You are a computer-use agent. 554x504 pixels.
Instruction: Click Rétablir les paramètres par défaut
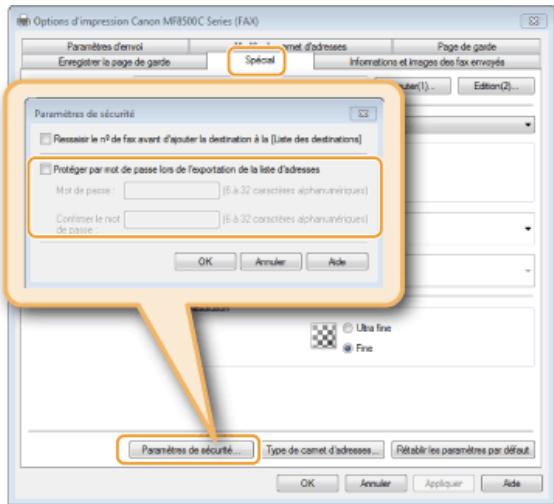[462, 450]
